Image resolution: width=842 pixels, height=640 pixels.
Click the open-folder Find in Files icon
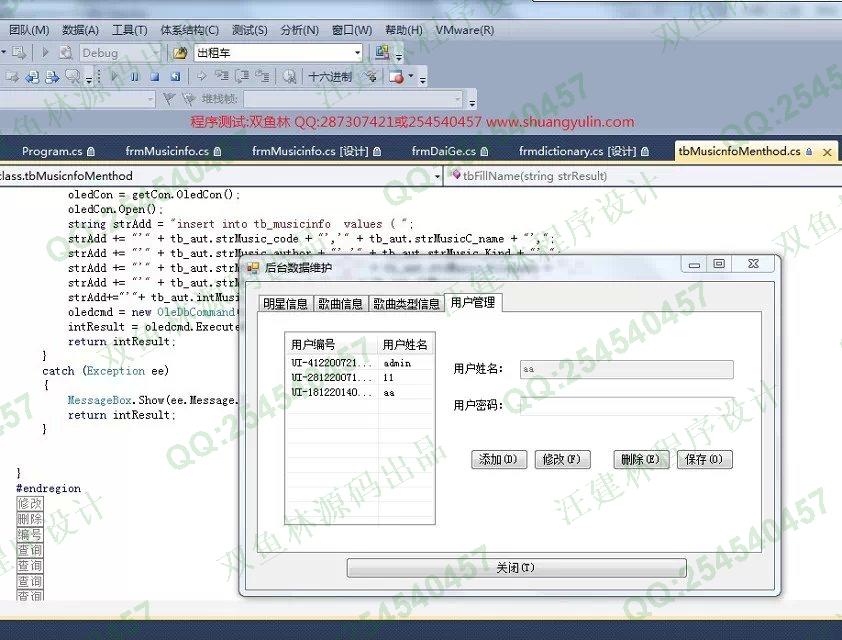(180, 53)
